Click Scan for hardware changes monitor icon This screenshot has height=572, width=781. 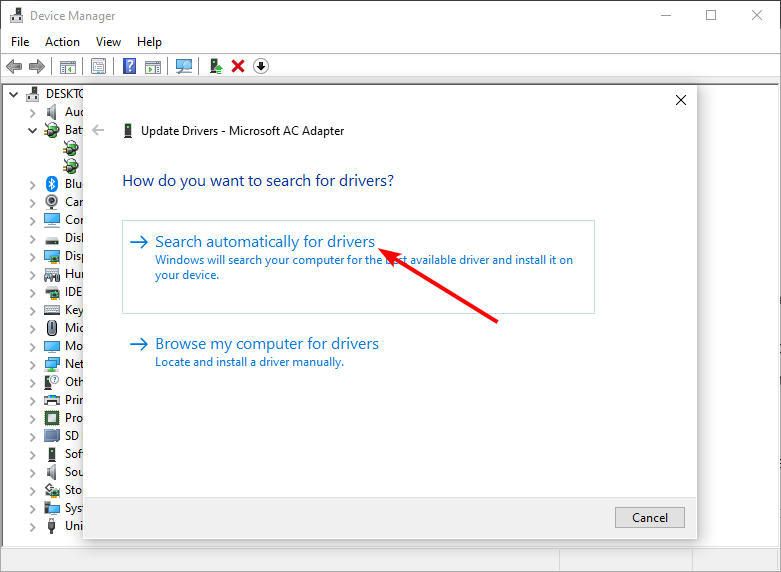tap(184, 66)
